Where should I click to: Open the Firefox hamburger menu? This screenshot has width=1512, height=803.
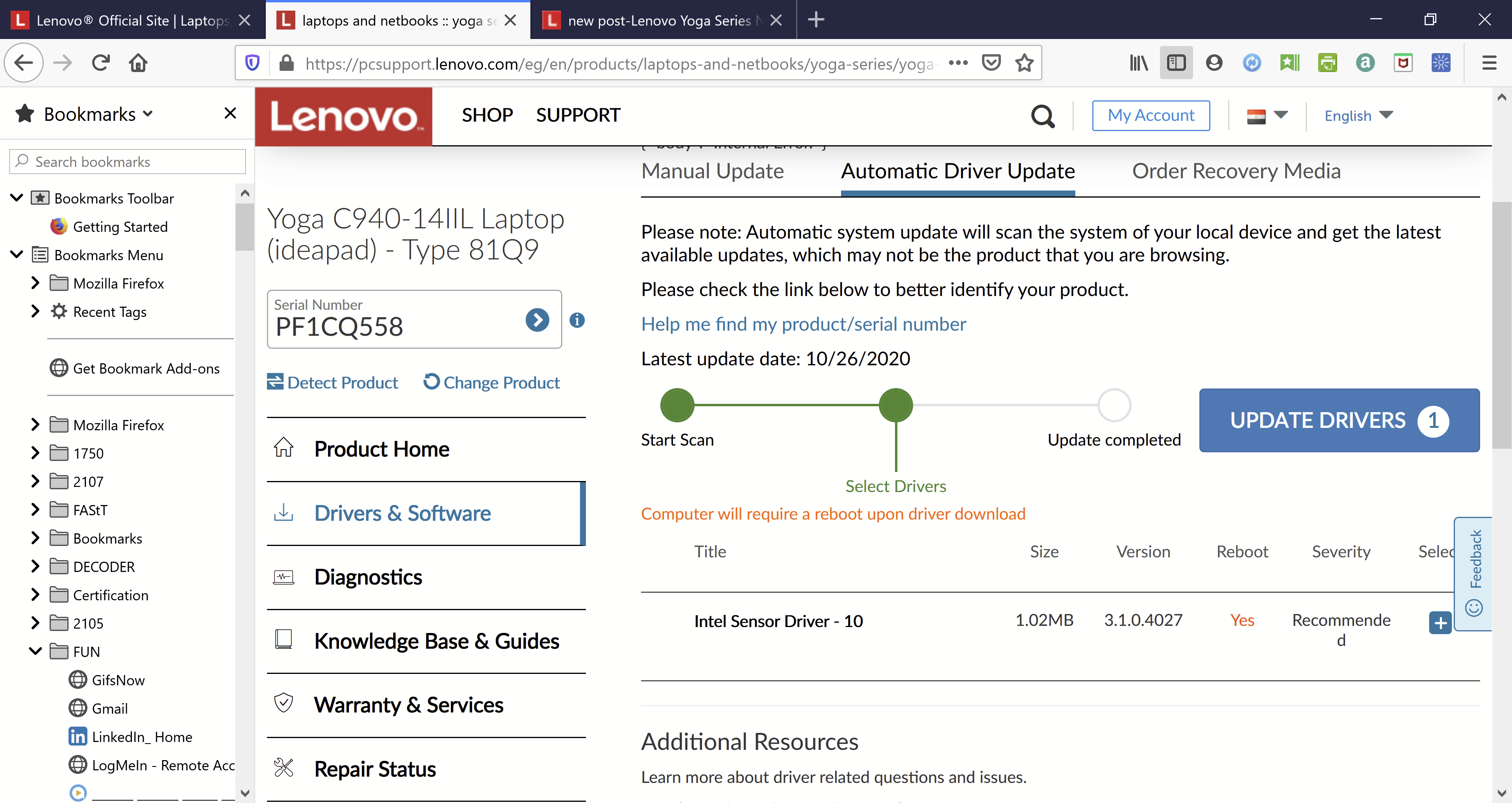pos(1490,63)
